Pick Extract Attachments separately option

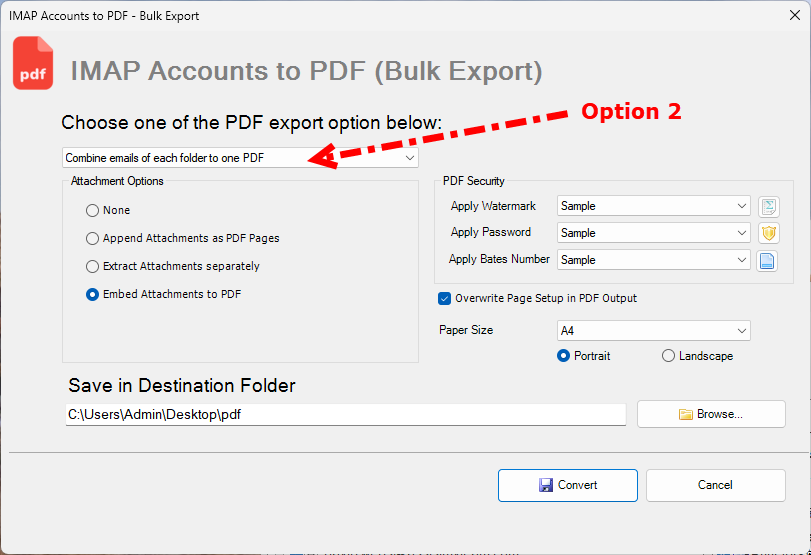(x=93, y=267)
